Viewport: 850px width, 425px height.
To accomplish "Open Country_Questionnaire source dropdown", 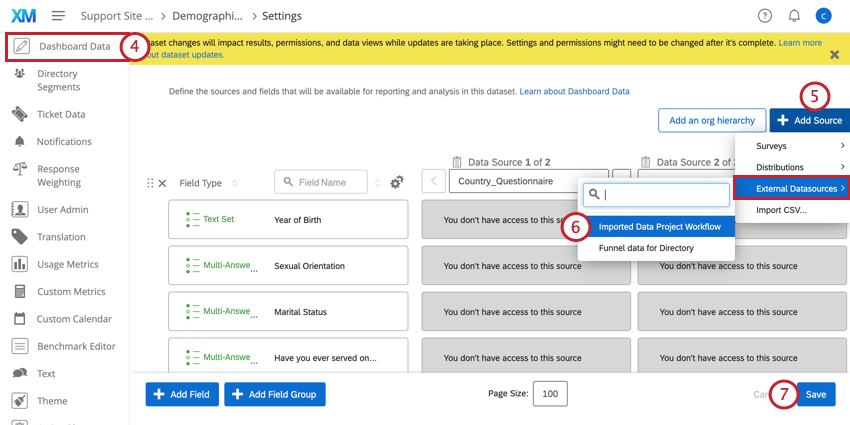I will pyautogui.click(x=529, y=181).
